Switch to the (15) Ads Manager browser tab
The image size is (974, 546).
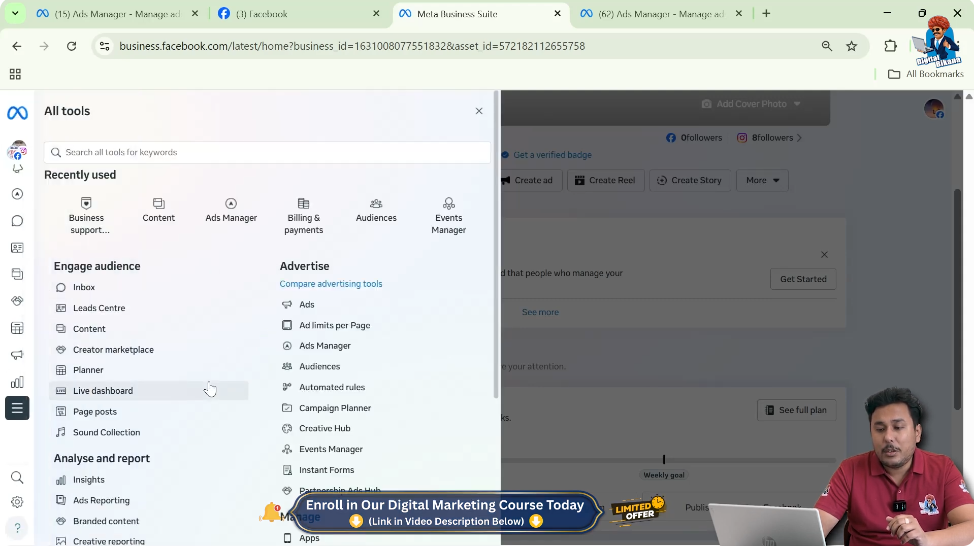tap(117, 14)
